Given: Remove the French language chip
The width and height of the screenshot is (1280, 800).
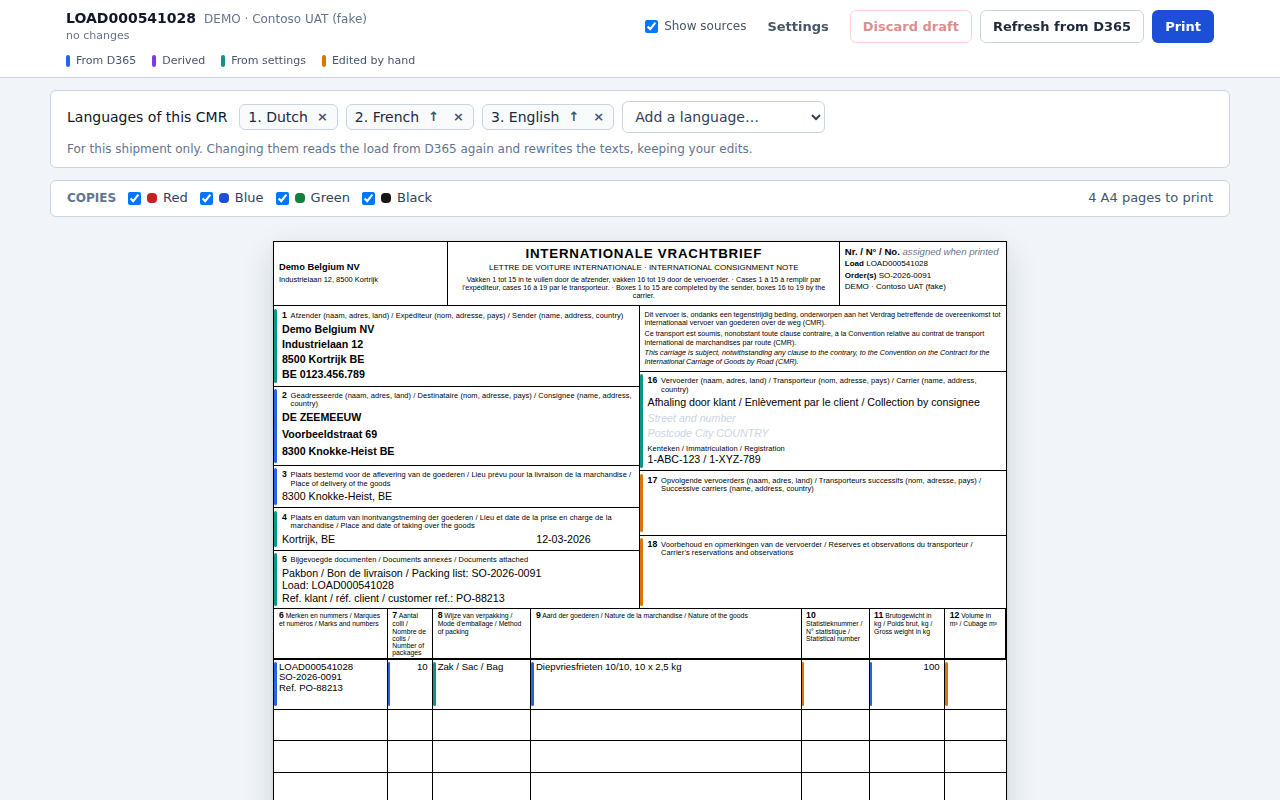Looking at the screenshot, I should coord(458,117).
